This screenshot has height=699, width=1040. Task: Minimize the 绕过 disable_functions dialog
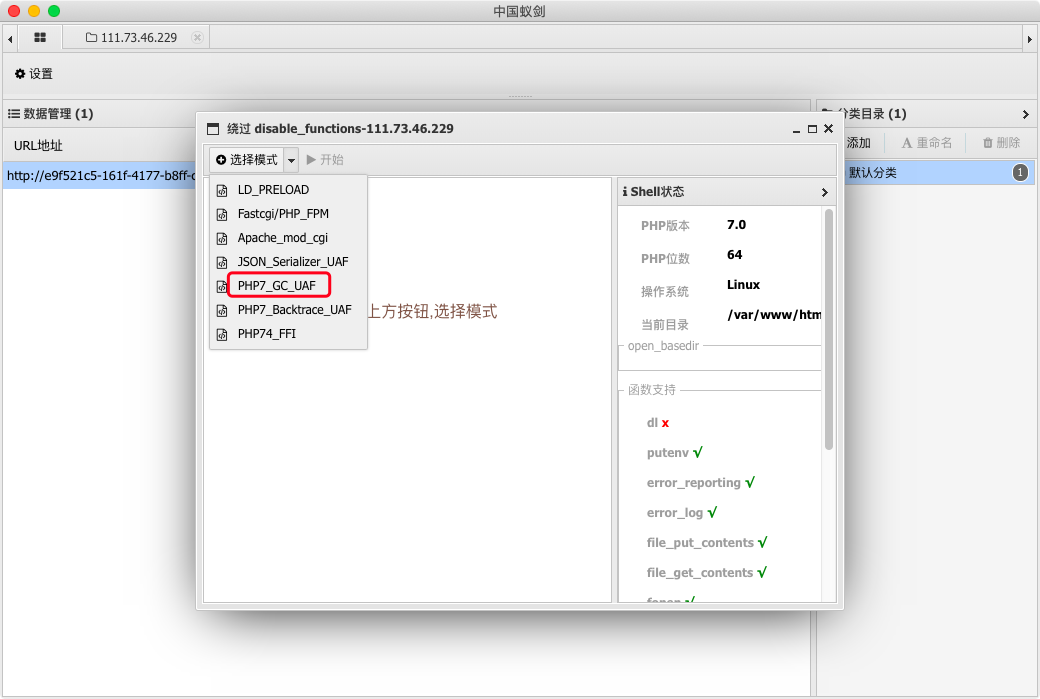[796, 130]
